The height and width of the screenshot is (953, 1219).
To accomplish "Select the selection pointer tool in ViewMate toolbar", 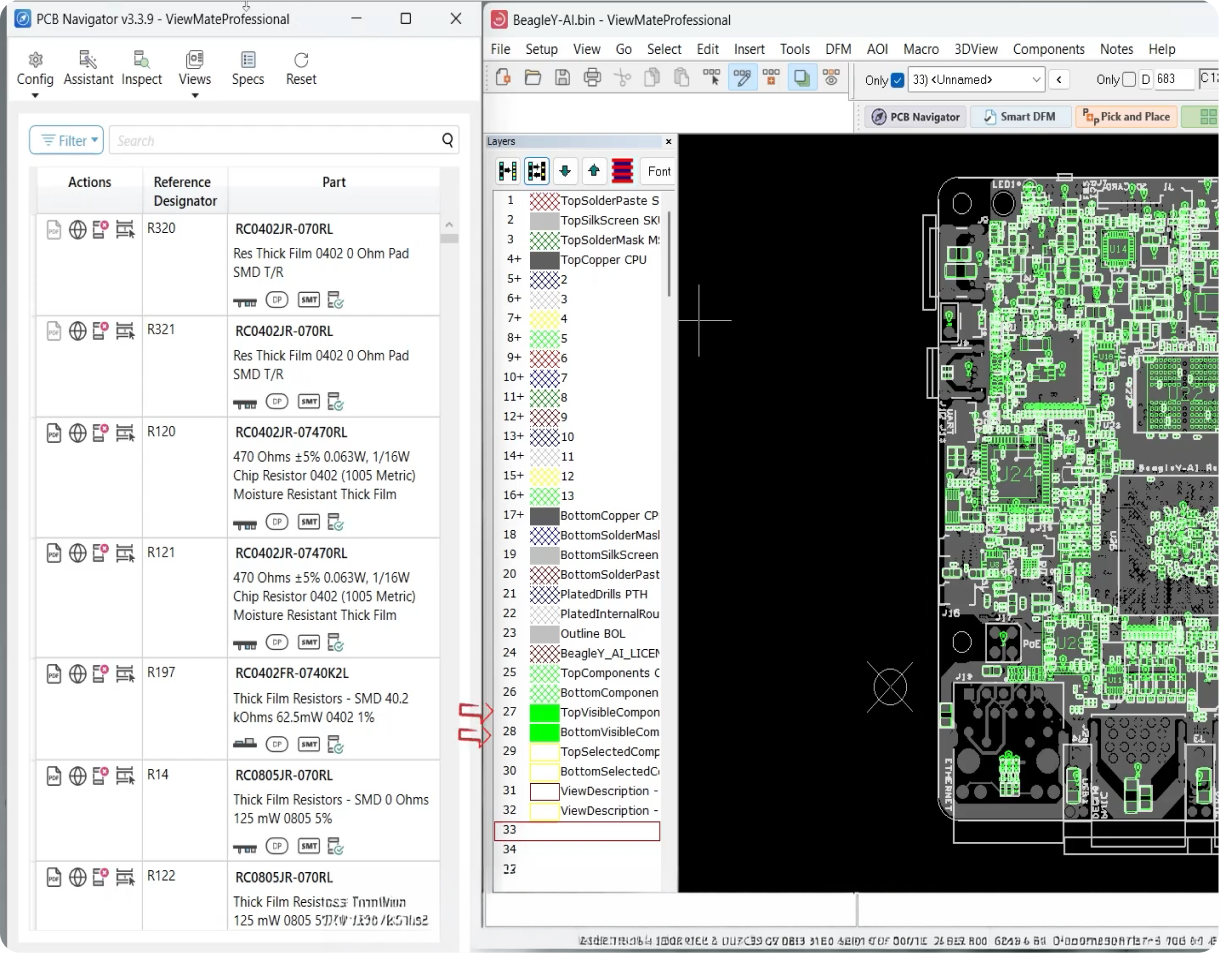I will pos(712,77).
